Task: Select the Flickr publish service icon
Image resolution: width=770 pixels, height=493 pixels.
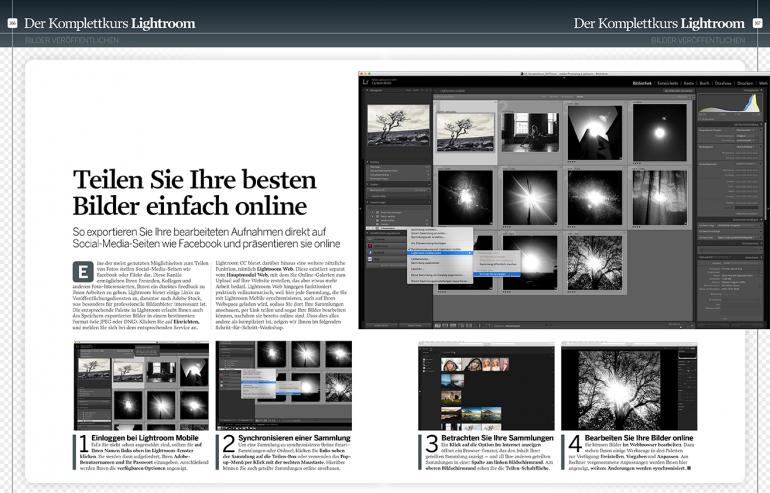Action: [x=370, y=259]
